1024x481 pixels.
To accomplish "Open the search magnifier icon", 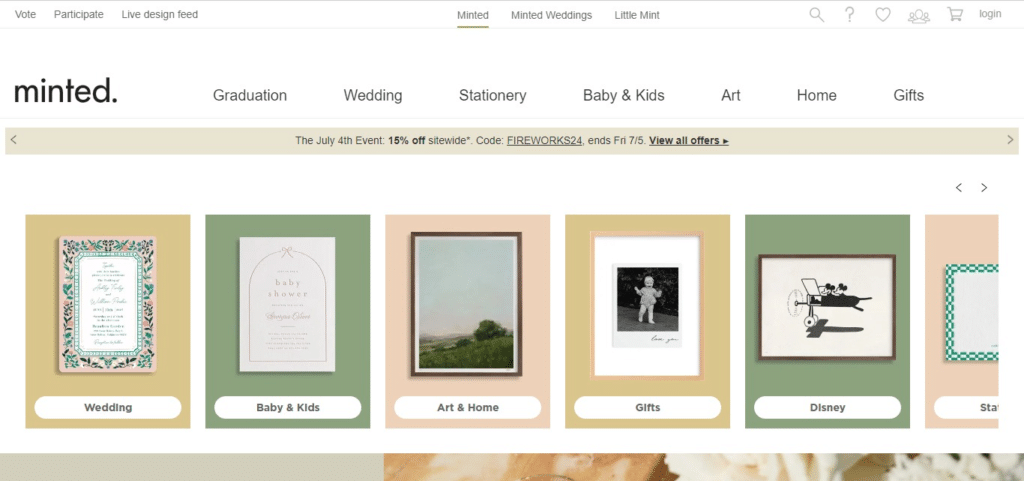I will 817,15.
